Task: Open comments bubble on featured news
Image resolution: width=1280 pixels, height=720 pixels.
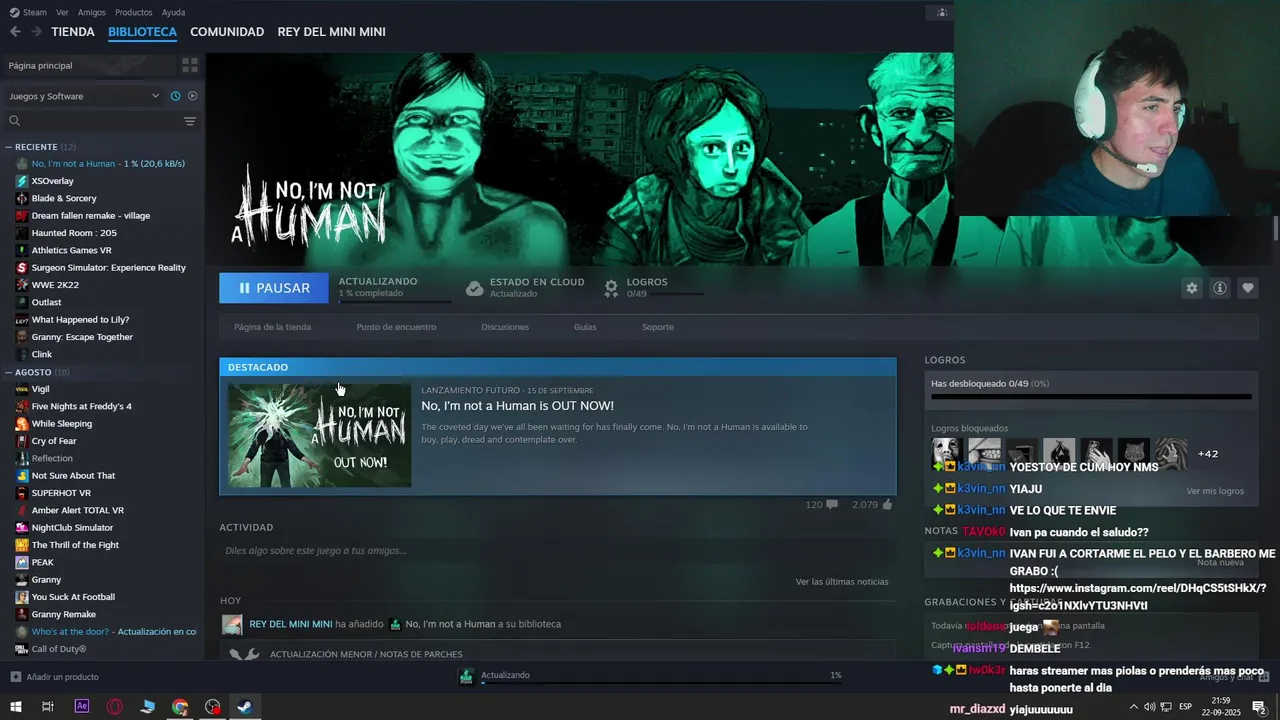Action: tap(832, 505)
